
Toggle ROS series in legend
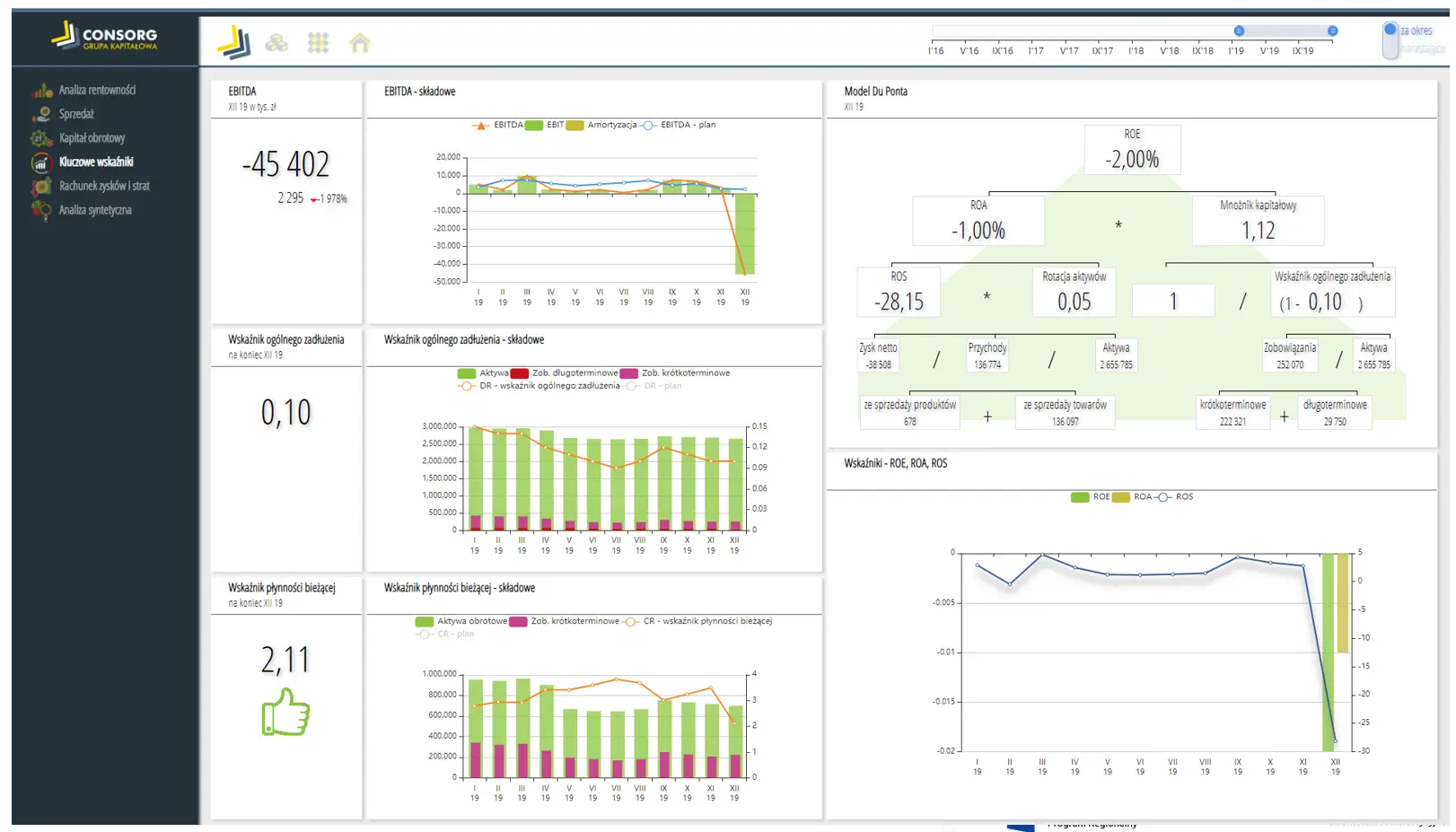coord(1174,496)
